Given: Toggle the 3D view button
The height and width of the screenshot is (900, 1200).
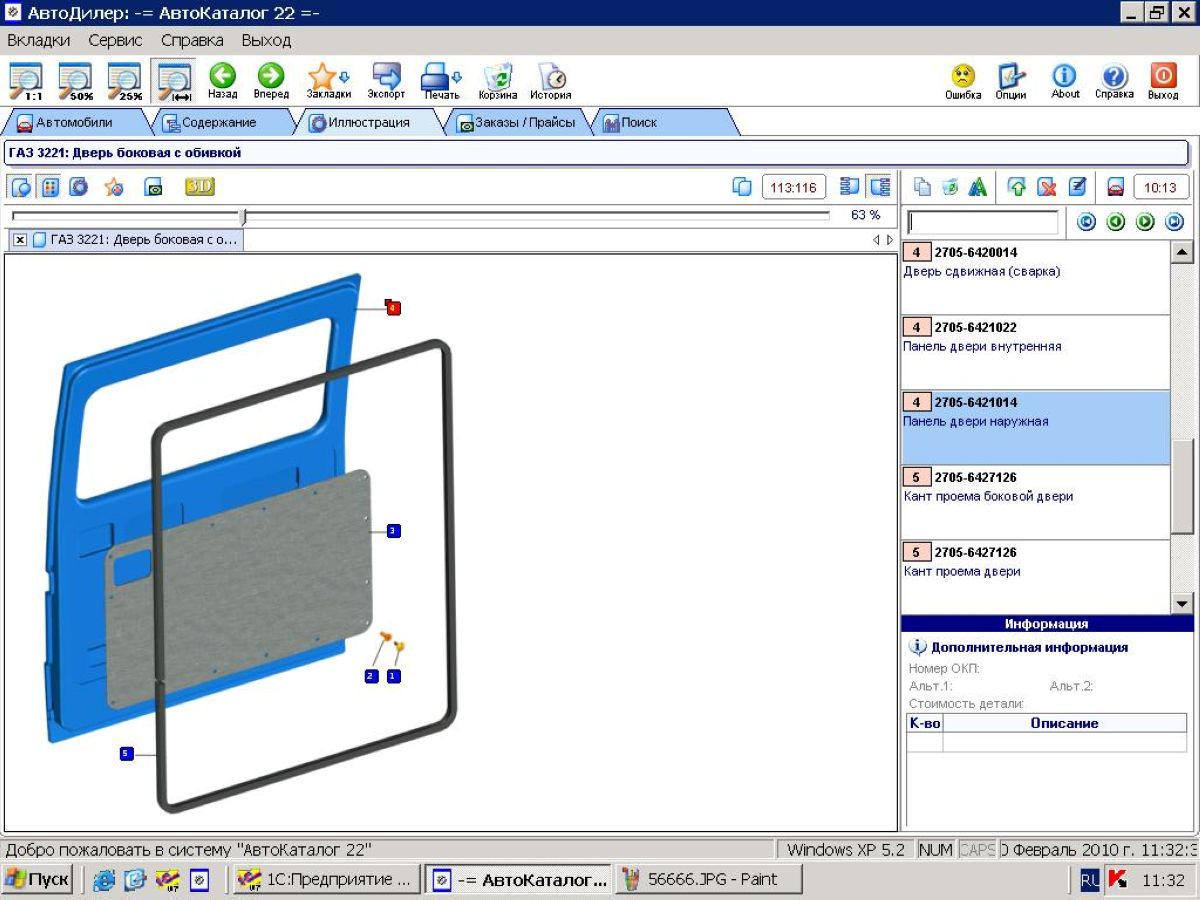Looking at the screenshot, I should pos(199,187).
